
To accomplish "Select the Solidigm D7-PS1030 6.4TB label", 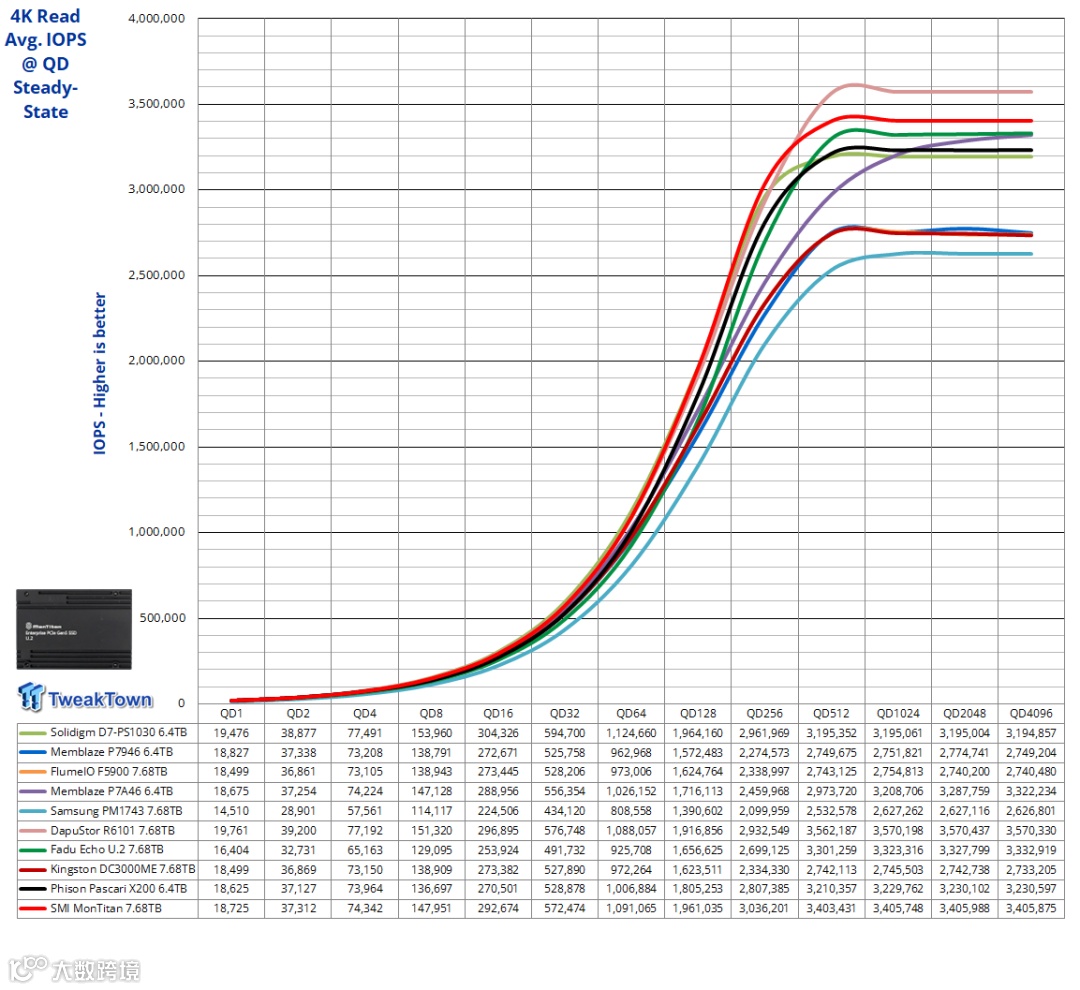I will pyautogui.click(x=118, y=732).
